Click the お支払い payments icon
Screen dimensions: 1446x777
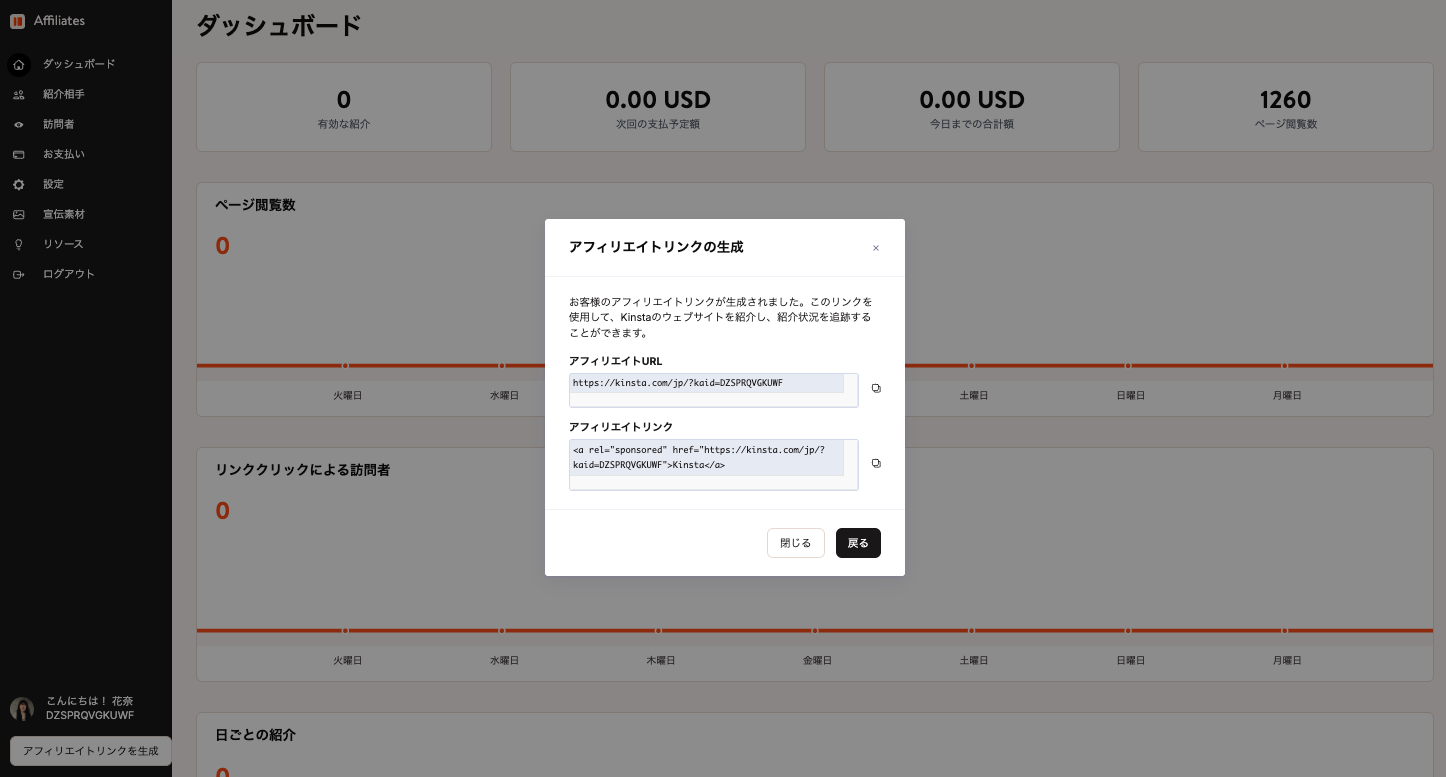18,154
